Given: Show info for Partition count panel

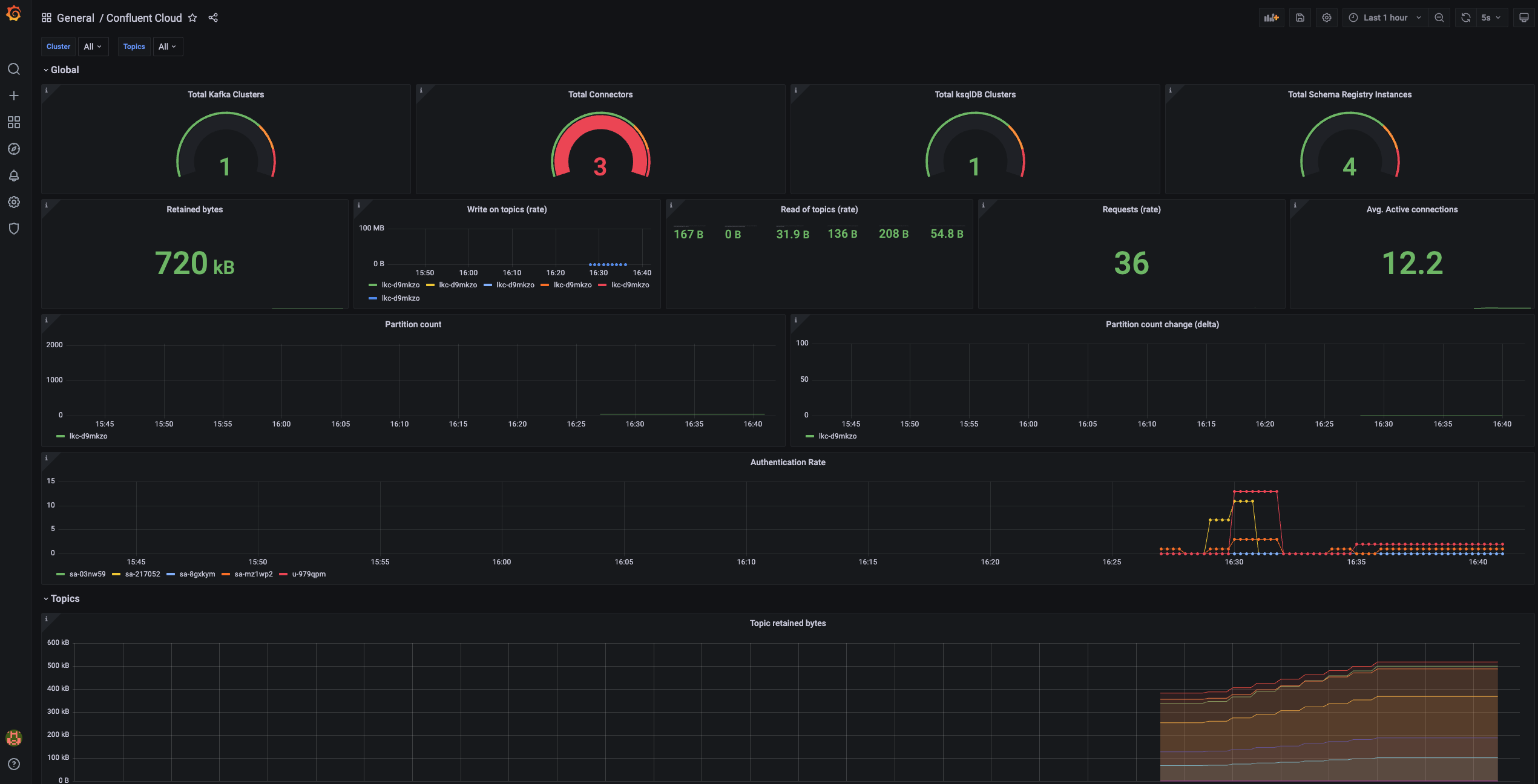Looking at the screenshot, I should 47,320.
